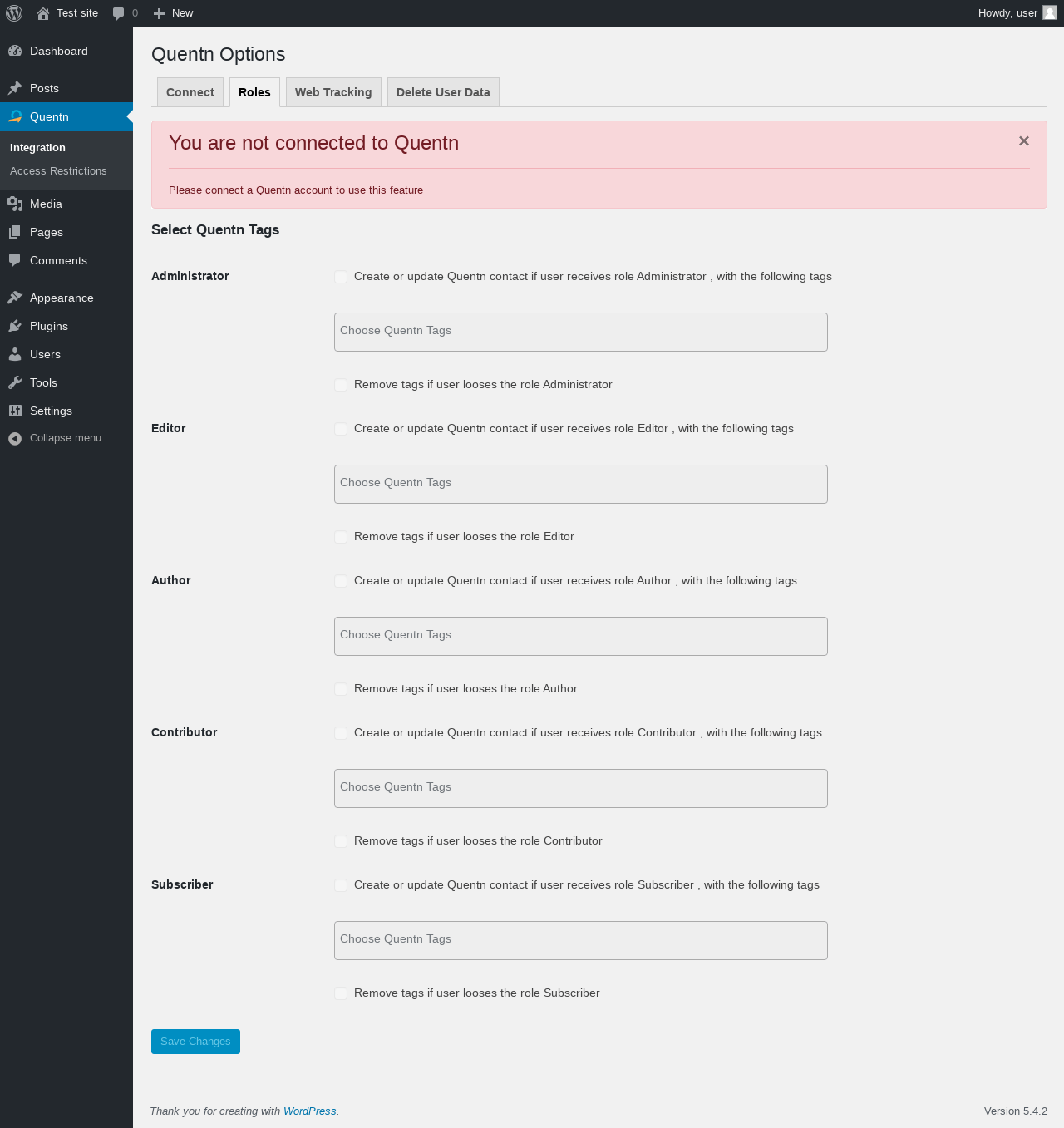1064x1128 pixels.
Task: Open the Plugins menu icon
Action: point(15,326)
